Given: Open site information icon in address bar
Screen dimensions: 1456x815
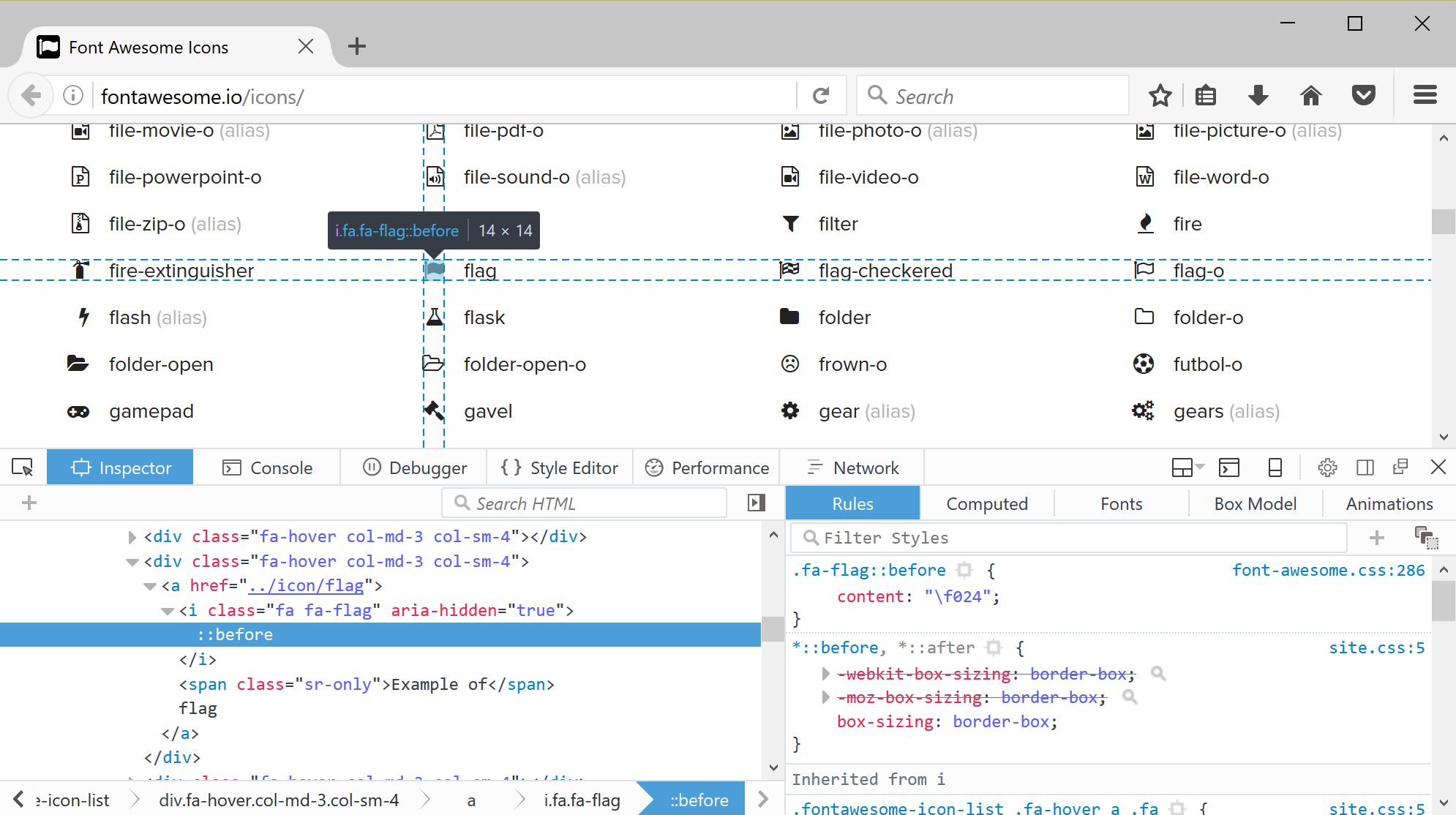Looking at the screenshot, I should 73,96.
